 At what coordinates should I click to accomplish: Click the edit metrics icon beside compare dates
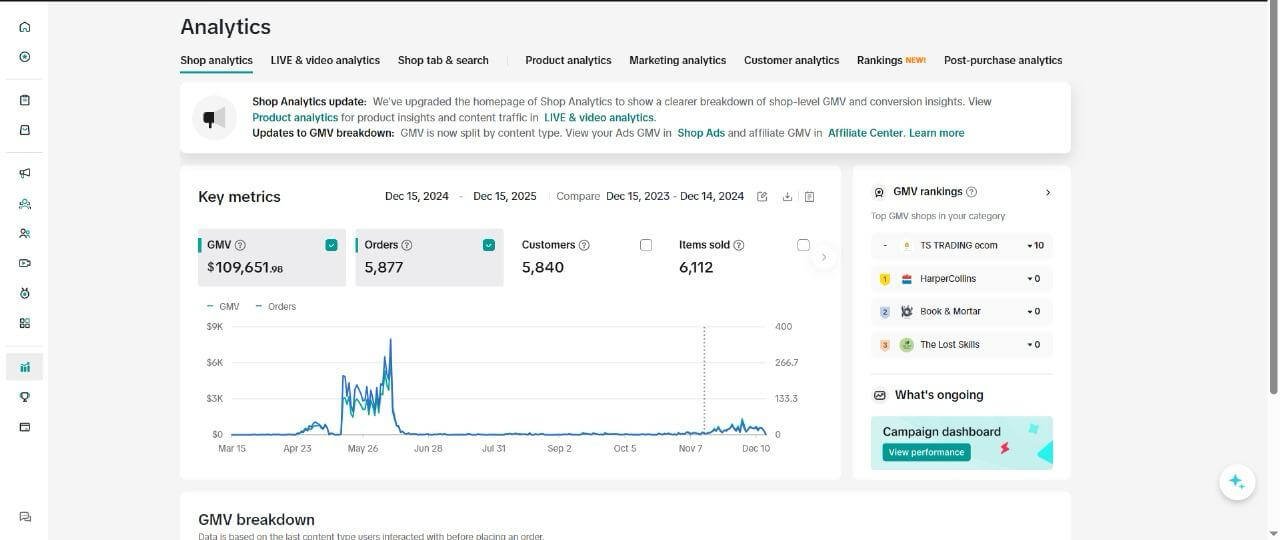(x=762, y=197)
